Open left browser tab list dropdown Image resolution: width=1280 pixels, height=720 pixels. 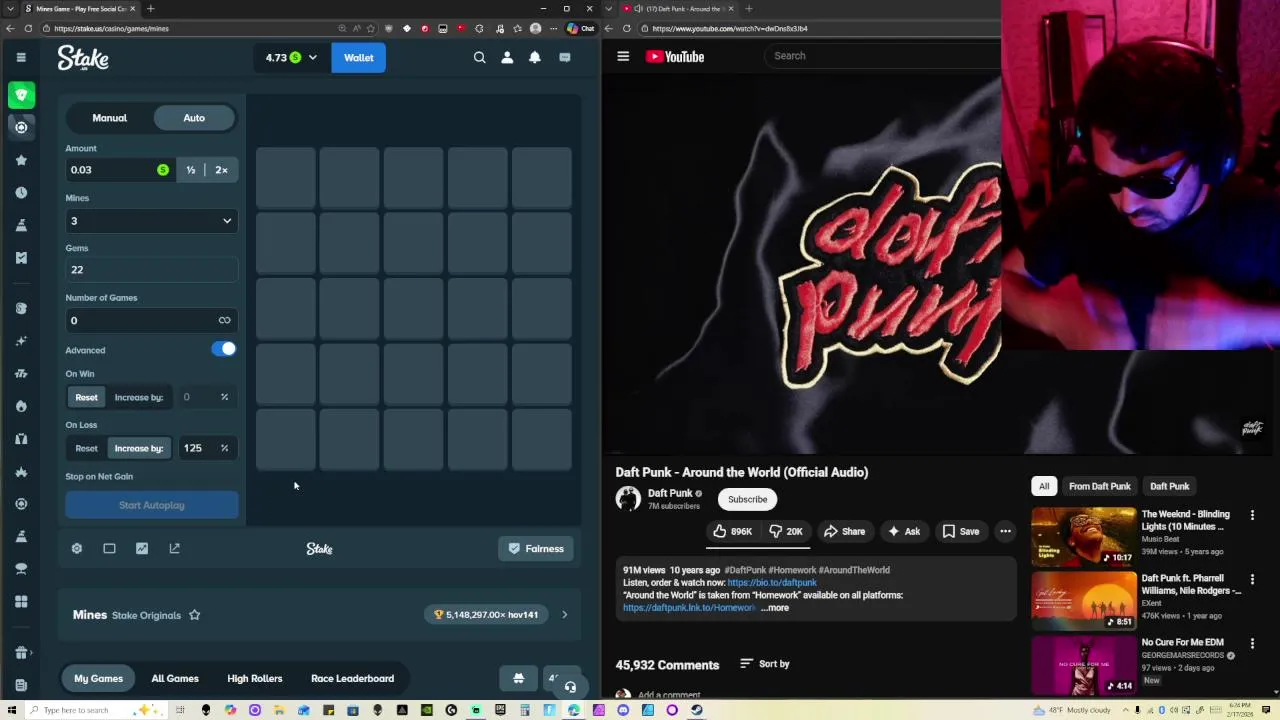click(x=10, y=9)
